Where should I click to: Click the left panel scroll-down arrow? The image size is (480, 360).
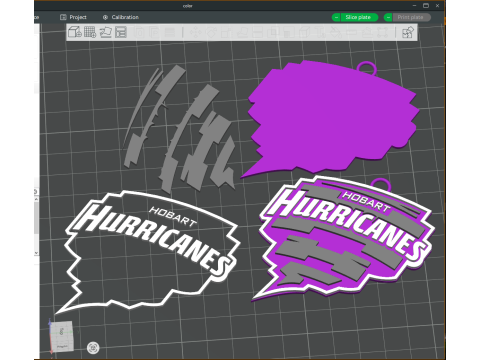tap(36, 253)
